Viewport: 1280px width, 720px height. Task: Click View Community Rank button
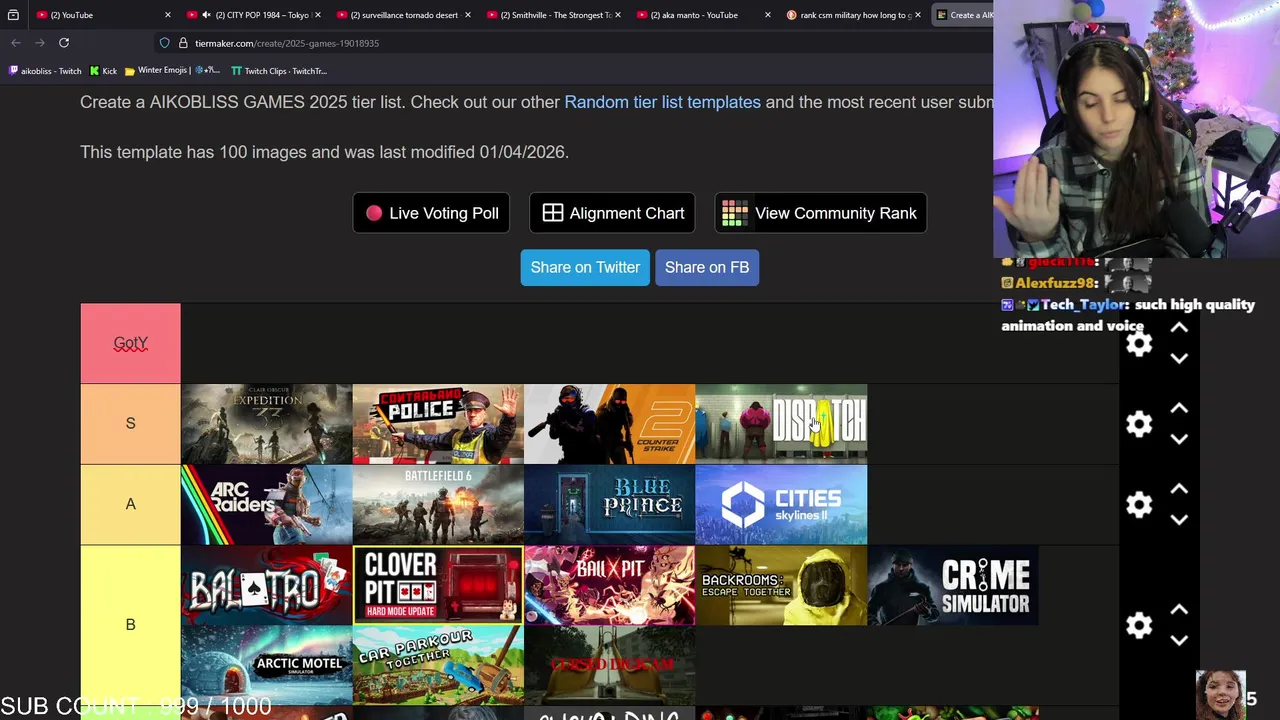pyautogui.click(x=821, y=213)
